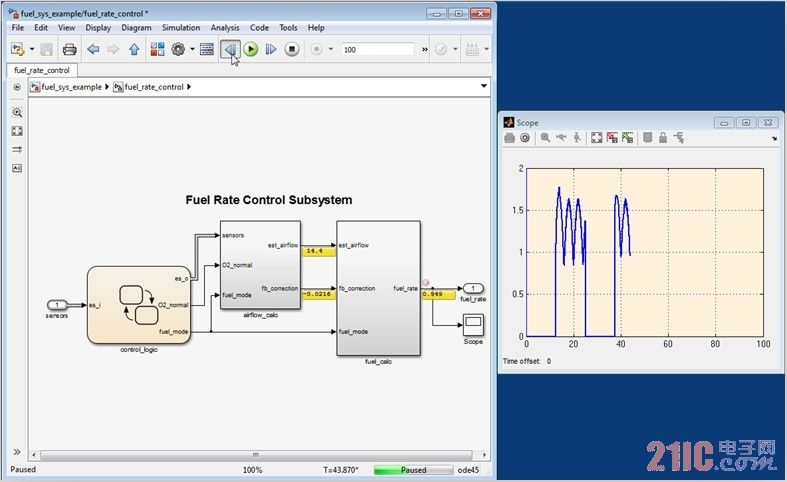This screenshot has height=482, width=787.
Task: Click the sensors inport block
Action: coord(57,305)
